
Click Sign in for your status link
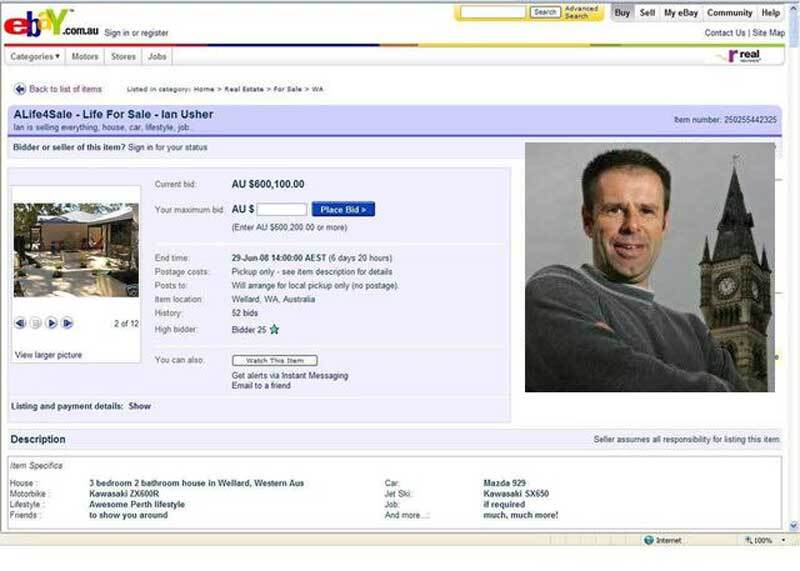coord(167,147)
